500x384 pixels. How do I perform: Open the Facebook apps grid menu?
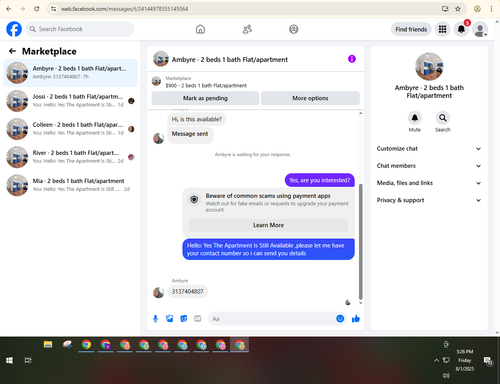pyautogui.click(x=442, y=29)
